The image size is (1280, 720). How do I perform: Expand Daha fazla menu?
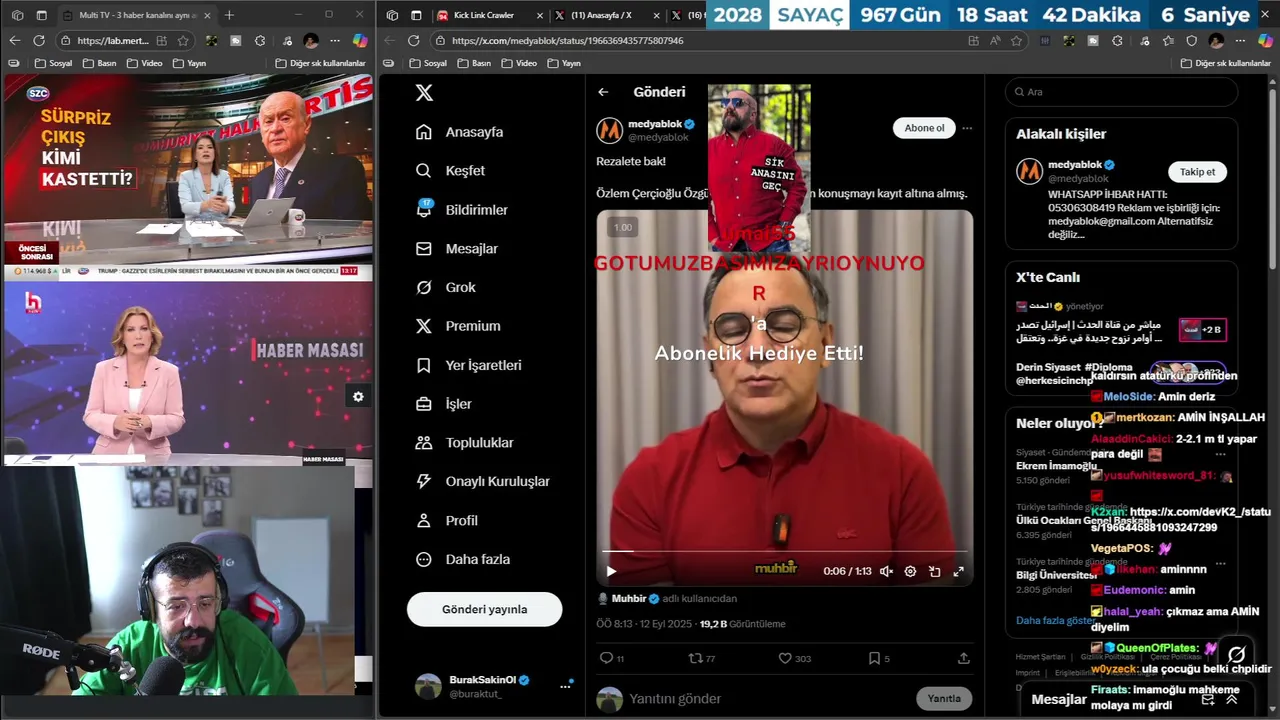pos(462,560)
